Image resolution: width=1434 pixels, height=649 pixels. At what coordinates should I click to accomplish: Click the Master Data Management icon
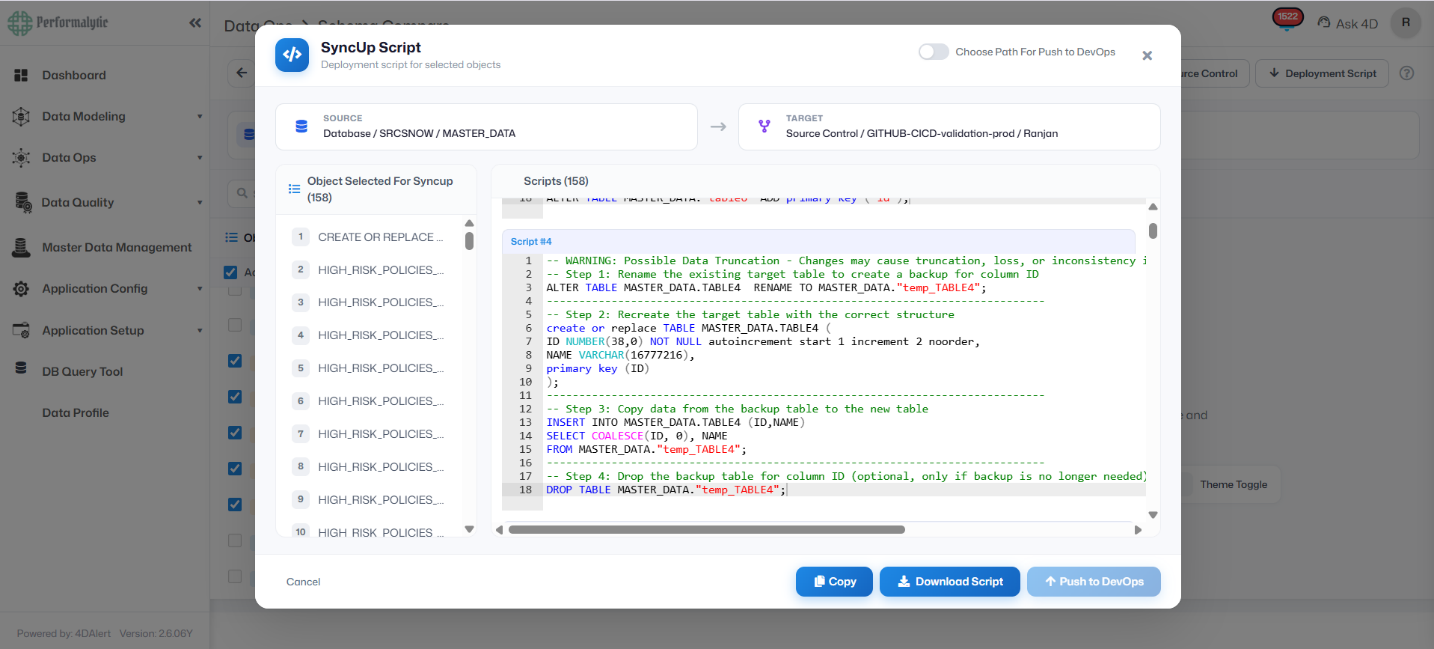click(21, 247)
